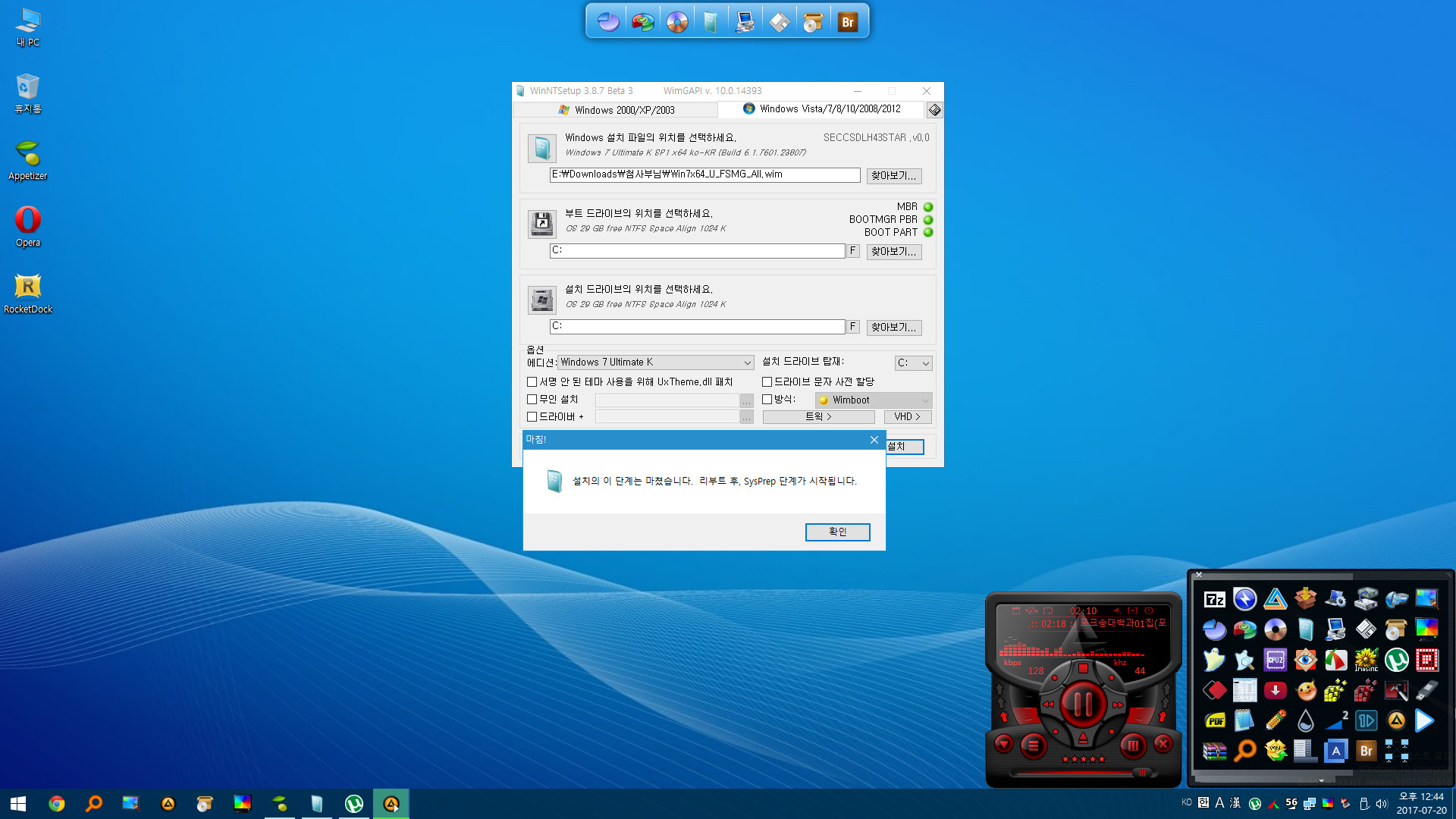This screenshot has height=819, width=1456.
Task: Expand the Wimboot method dropdown
Action: click(874, 400)
